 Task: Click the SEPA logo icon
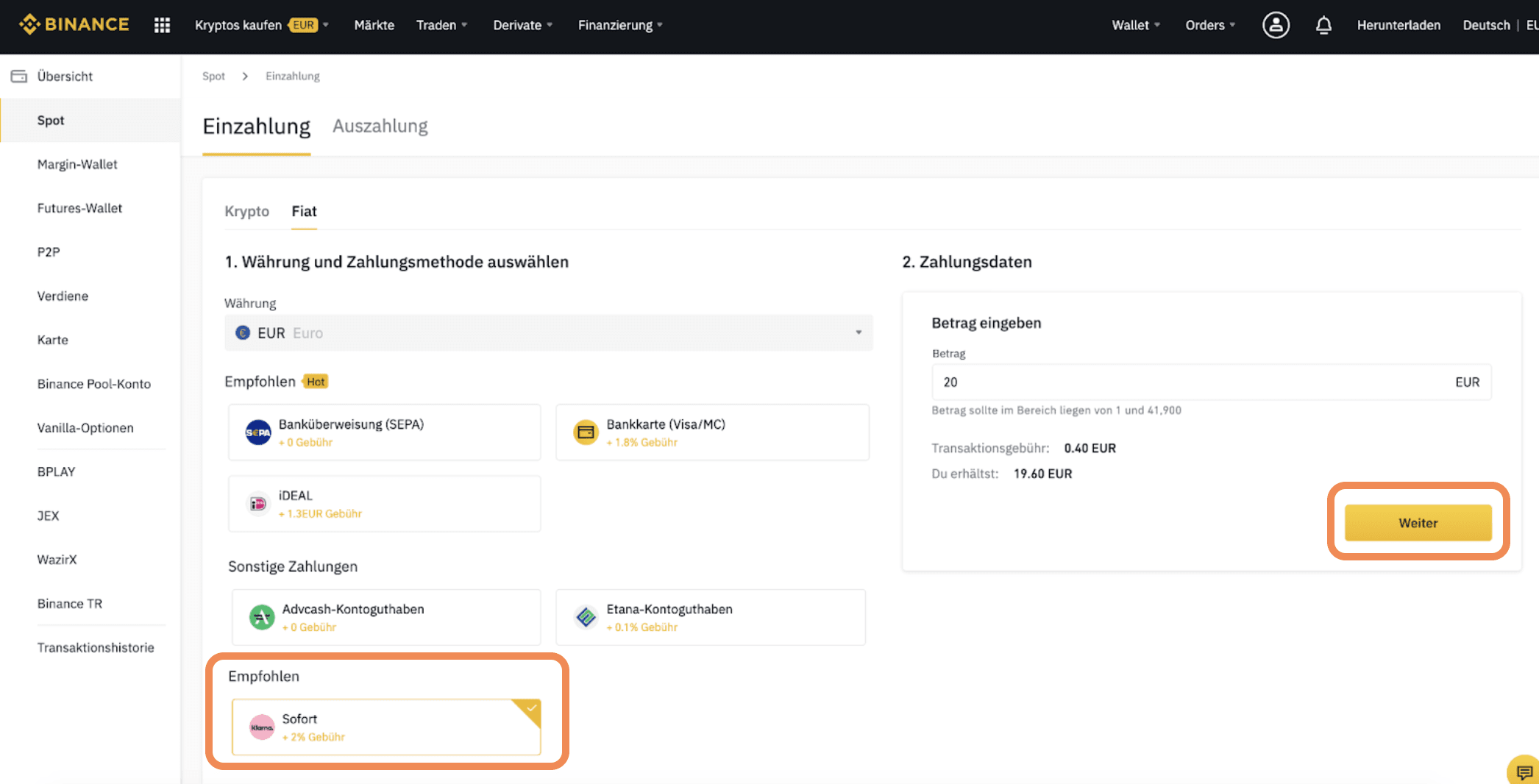(258, 432)
